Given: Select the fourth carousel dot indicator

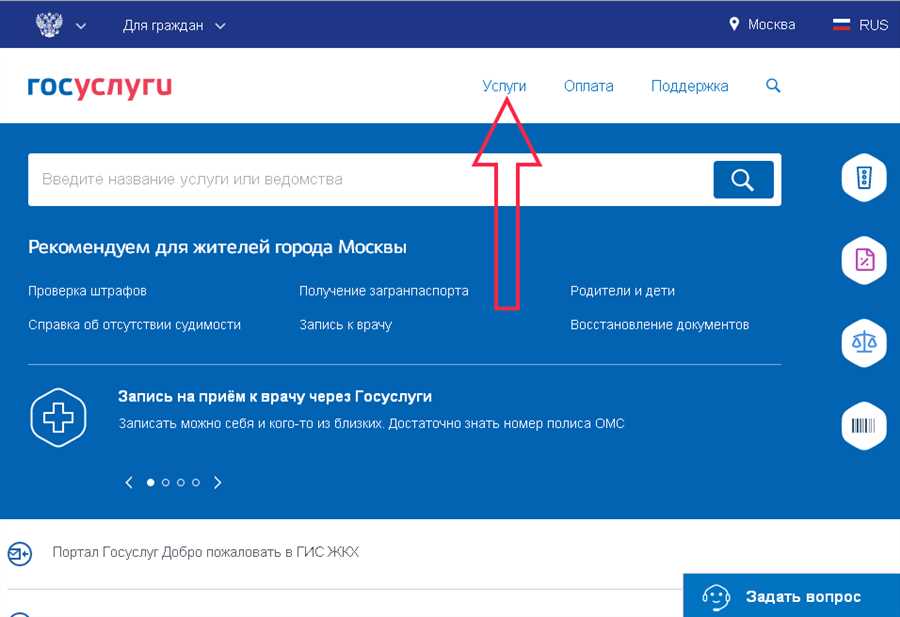Looking at the screenshot, I should point(196,483).
